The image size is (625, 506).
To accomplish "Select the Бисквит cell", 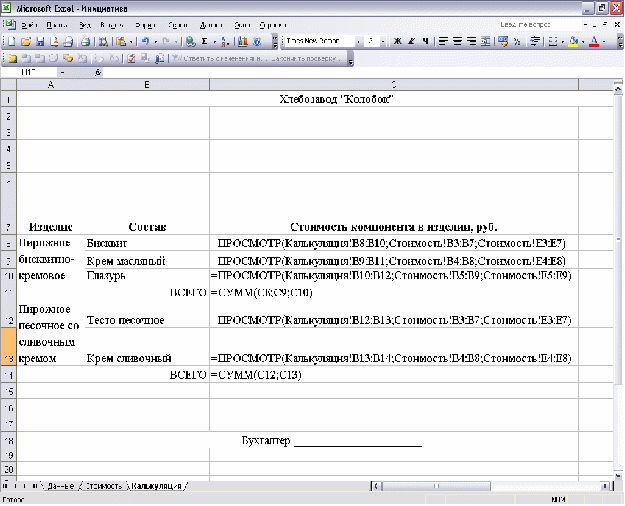I will 147,243.
